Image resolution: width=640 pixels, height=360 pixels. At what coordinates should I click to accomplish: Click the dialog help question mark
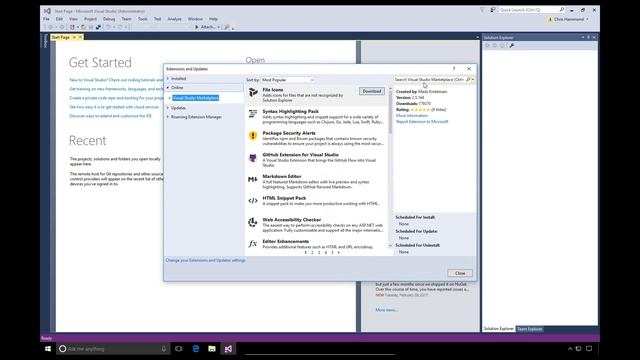pyautogui.click(x=454, y=69)
